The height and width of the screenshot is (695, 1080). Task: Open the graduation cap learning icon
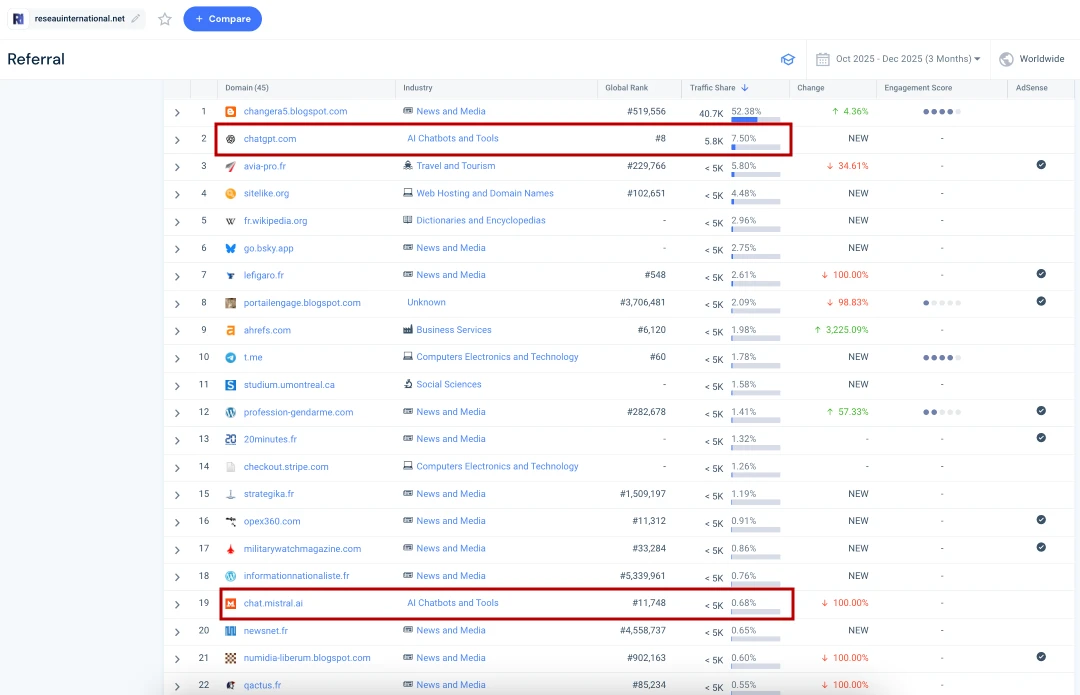(x=788, y=59)
